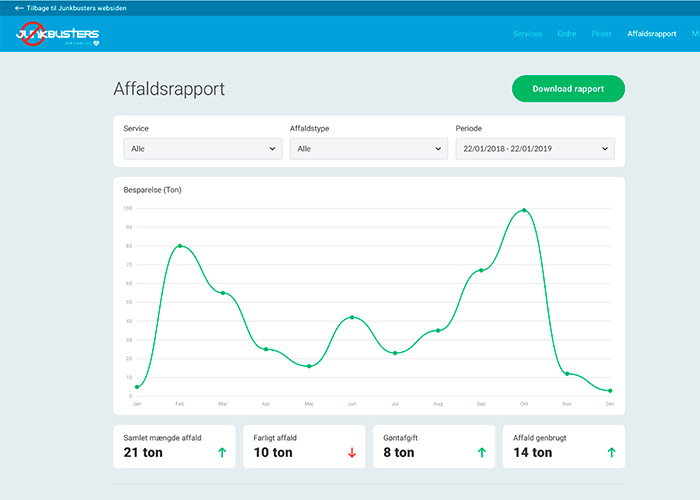Open the Service dropdown
Screen dimensions: 700x500
click(x=201, y=148)
